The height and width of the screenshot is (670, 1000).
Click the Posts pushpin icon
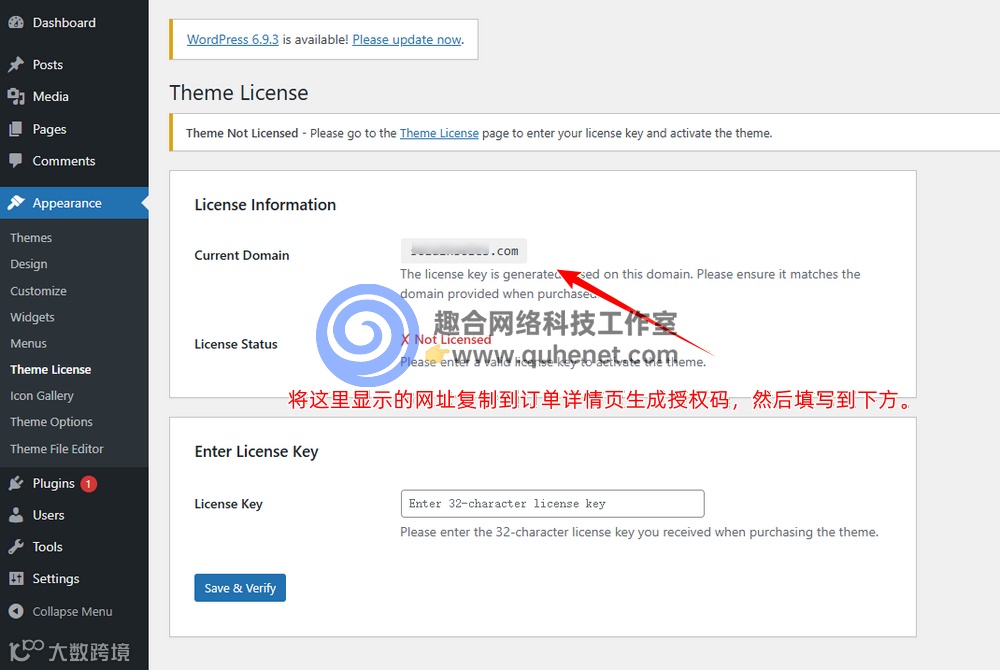(16, 64)
